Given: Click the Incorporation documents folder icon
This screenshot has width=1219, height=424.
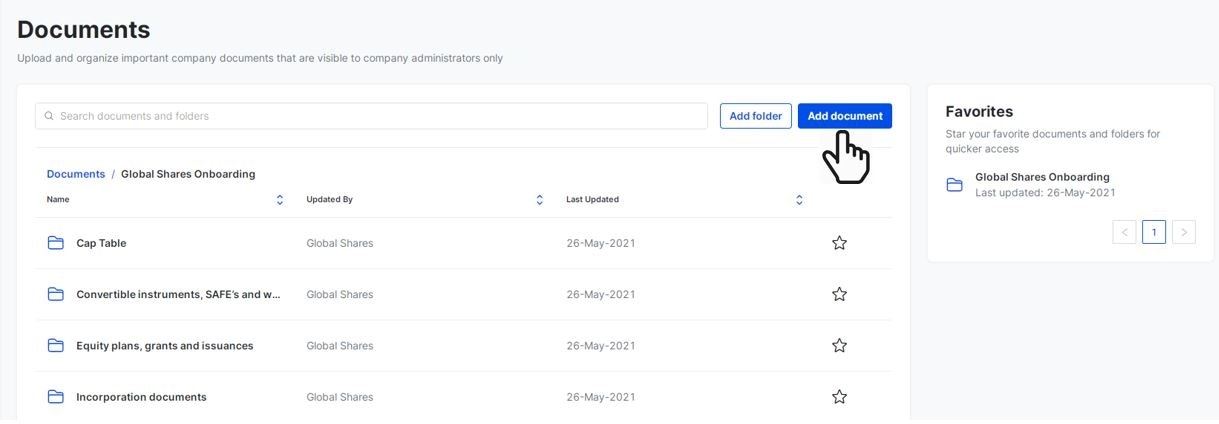Looking at the screenshot, I should (x=56, y=397).
